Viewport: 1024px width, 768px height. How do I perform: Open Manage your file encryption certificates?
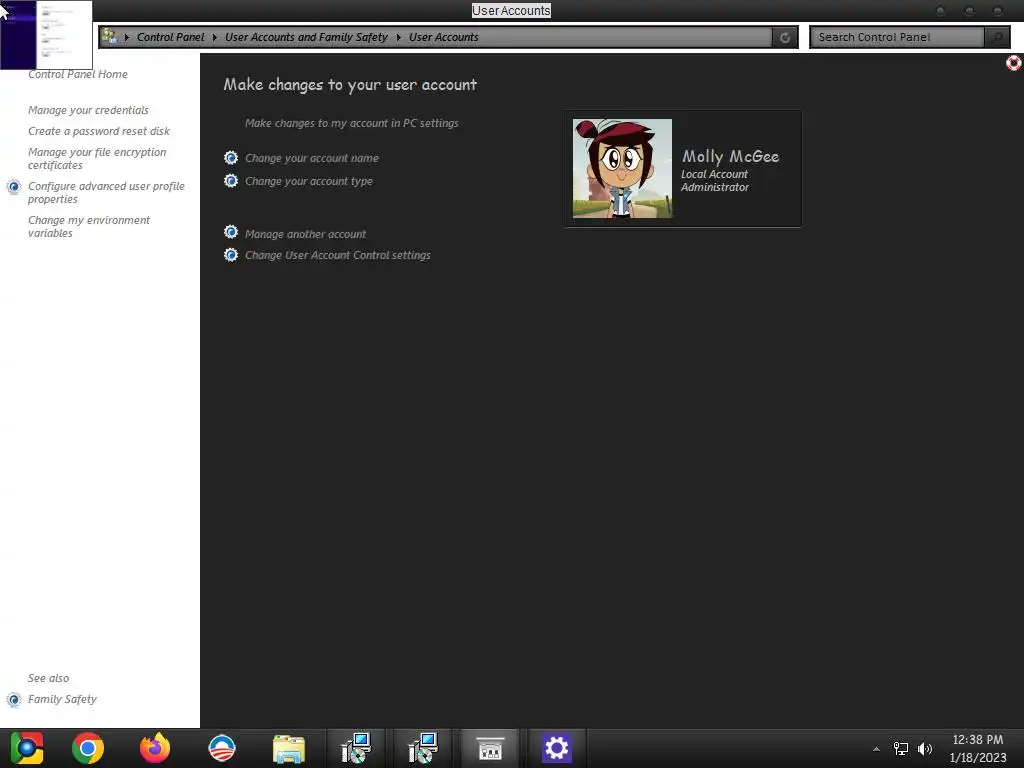click(97, 158)
